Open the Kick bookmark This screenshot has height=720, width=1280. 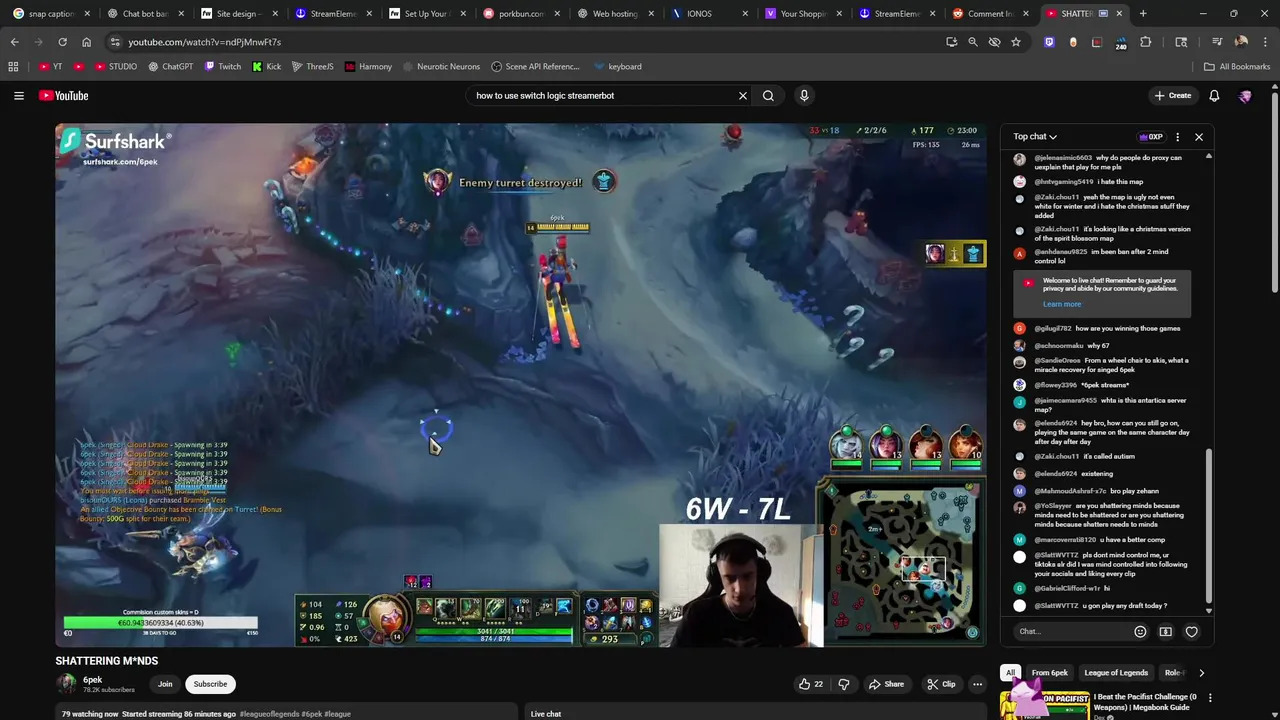click(x=267, y=67)
